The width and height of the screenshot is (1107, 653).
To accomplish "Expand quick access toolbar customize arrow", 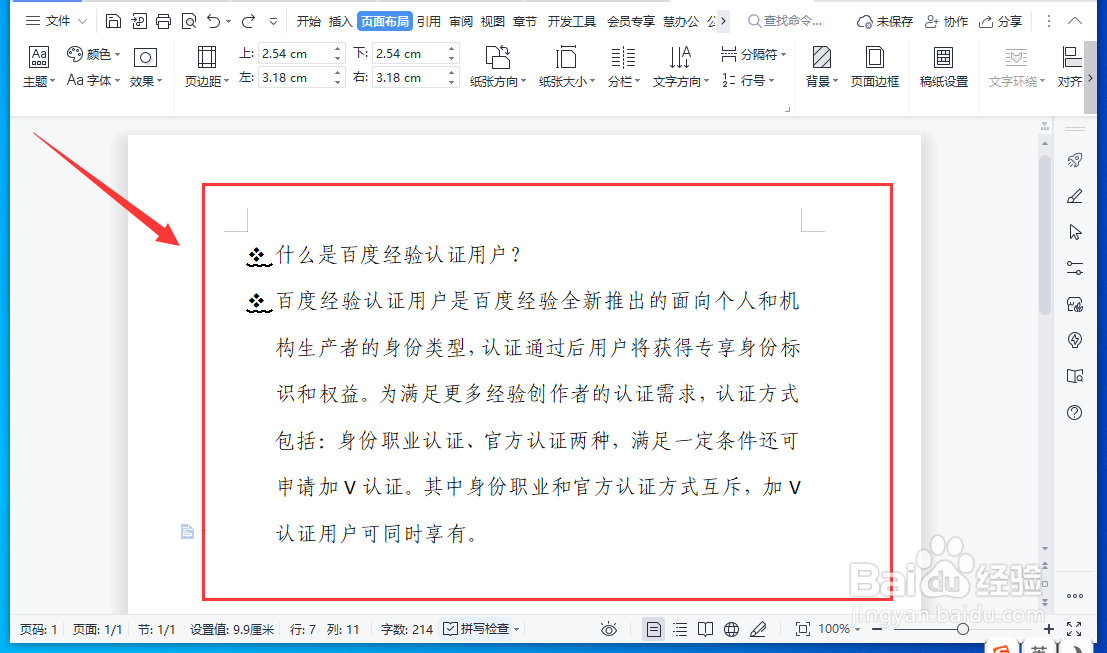I will click(274, 22).
